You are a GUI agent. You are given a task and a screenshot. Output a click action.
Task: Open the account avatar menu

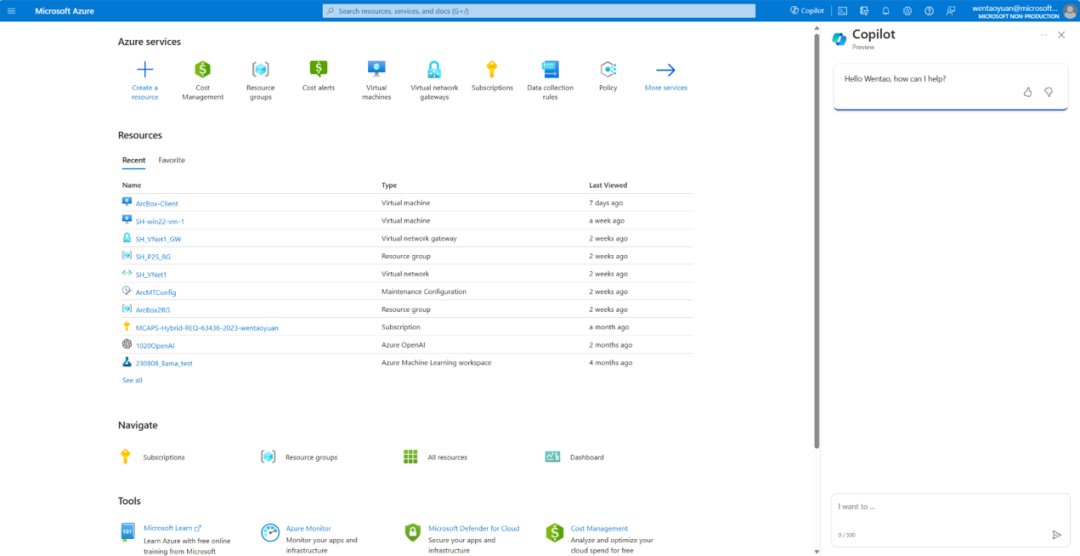(1068, 11)
